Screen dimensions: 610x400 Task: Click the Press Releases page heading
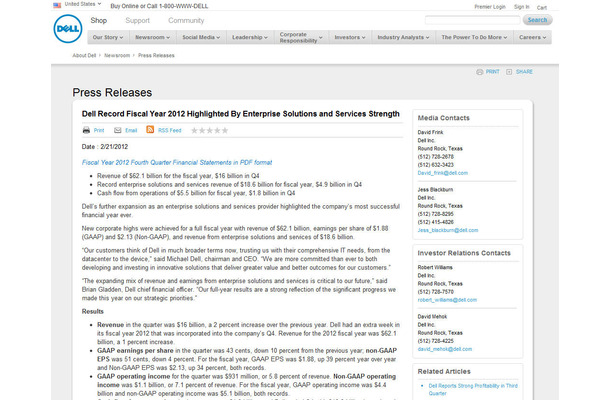(x=112, y=93)
